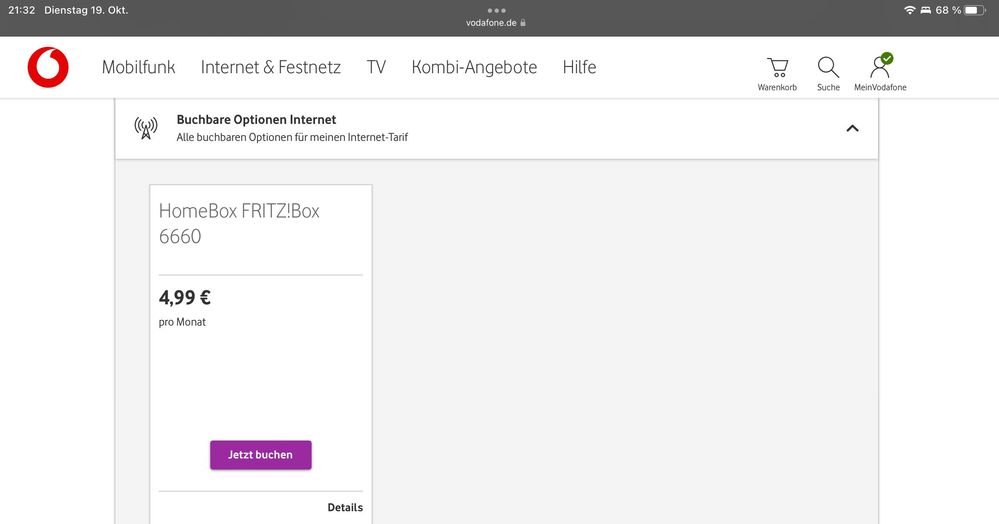
Task: Tap the Wi-Fi status icon
Action: pos(909,10)
